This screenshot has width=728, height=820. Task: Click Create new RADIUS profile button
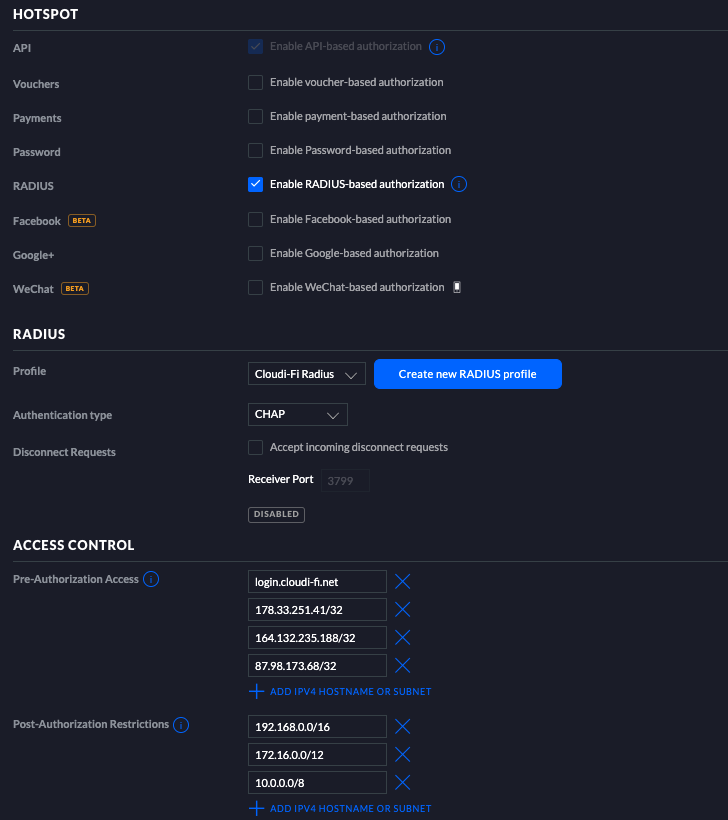point(468,374)
